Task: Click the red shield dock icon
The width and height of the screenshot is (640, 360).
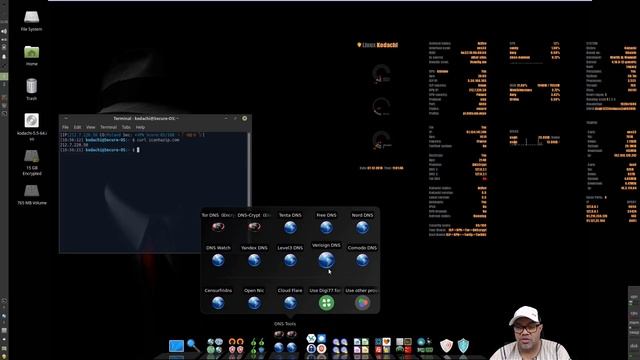Action: [446, 346]
